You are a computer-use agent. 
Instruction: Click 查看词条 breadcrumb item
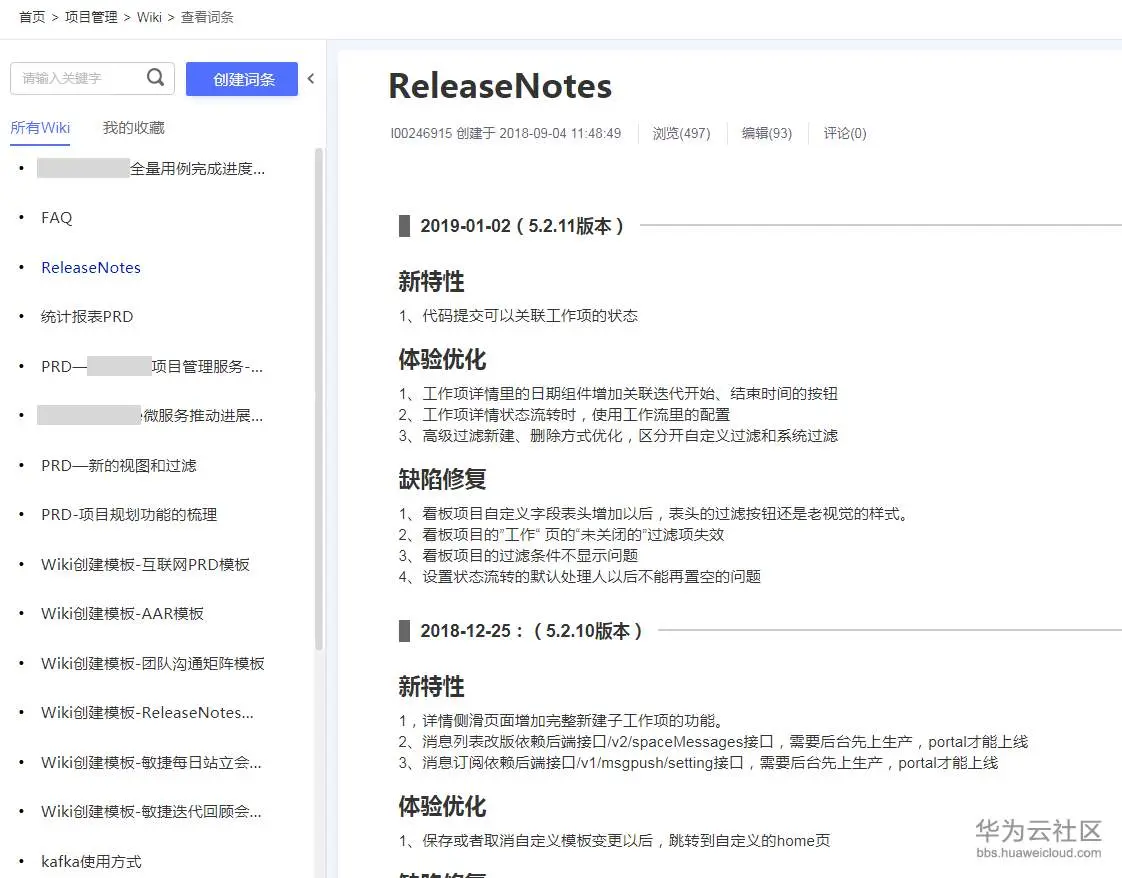pyautogui.click(x=207, y=17)
